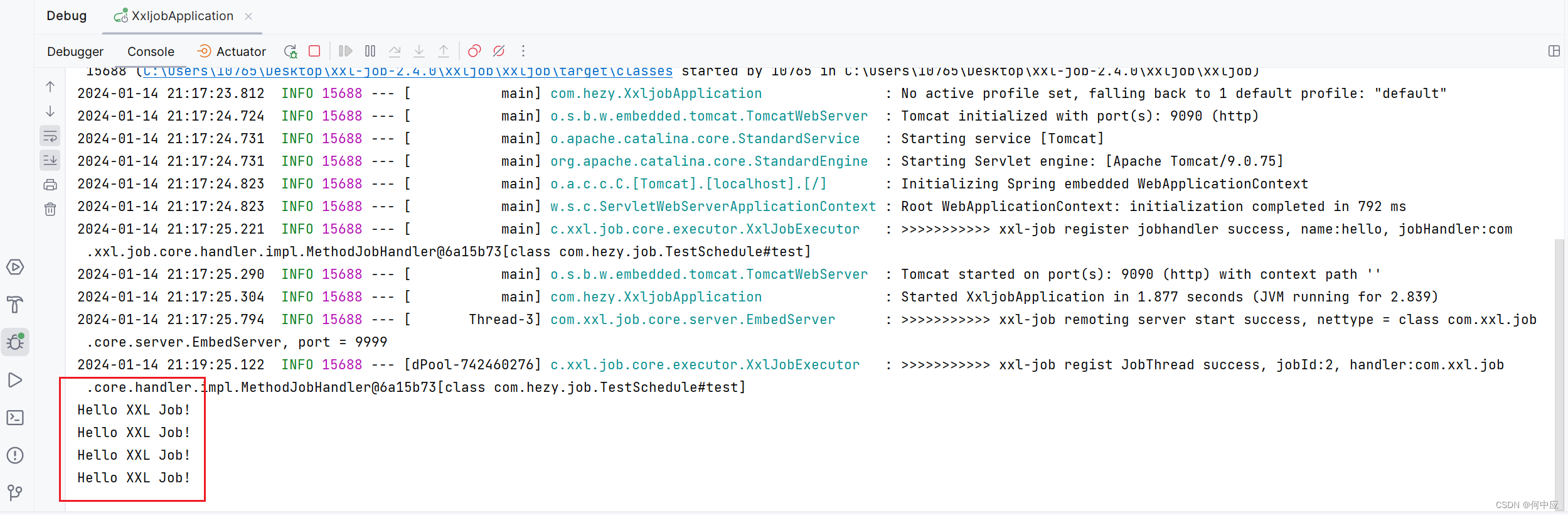Viewport: 1568px width, 515px height.
Task: Click 'Started XxljobApplication in 1.877 seconds' text
Action: 1072,297
